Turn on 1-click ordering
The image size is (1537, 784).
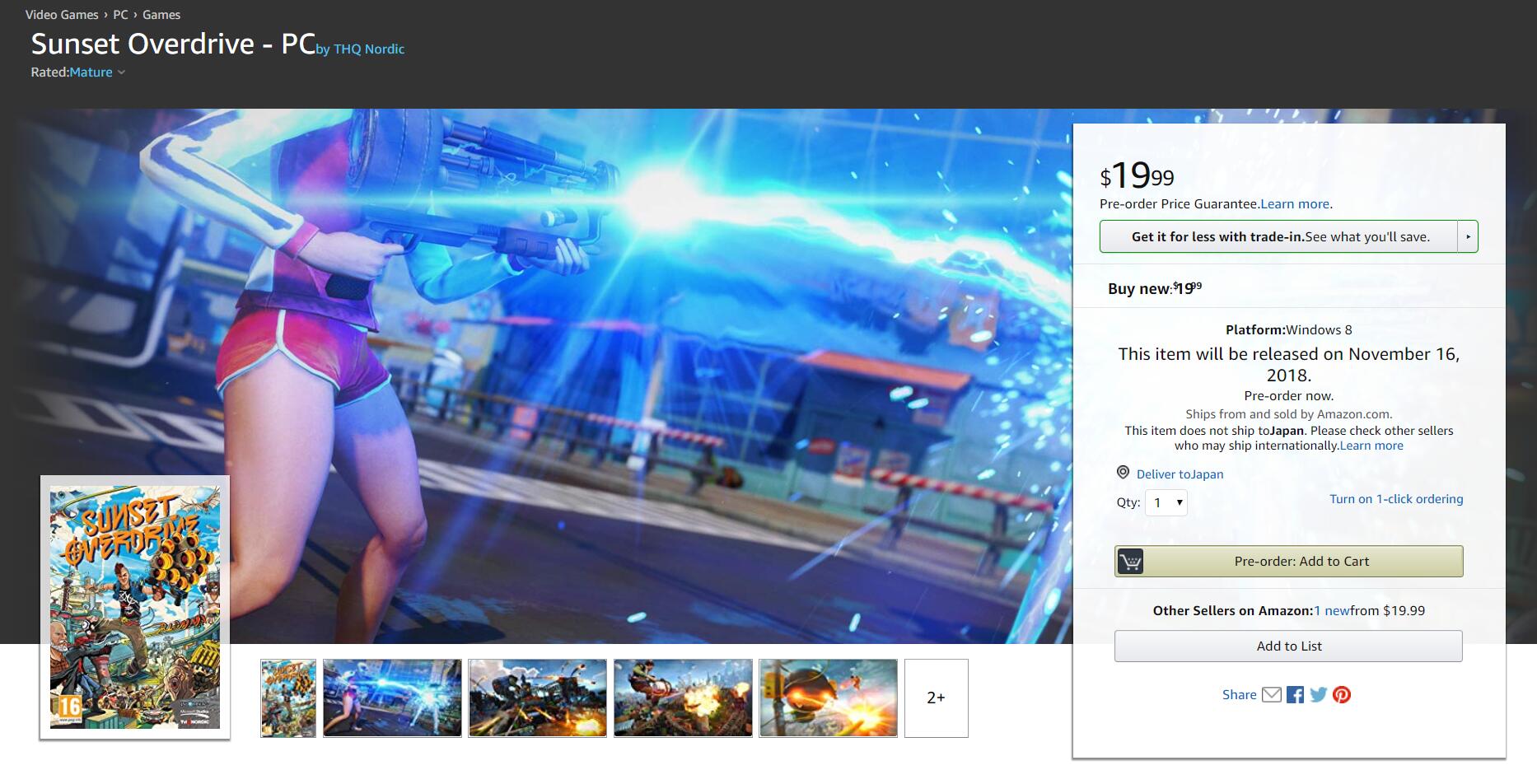coord(1396,499)
